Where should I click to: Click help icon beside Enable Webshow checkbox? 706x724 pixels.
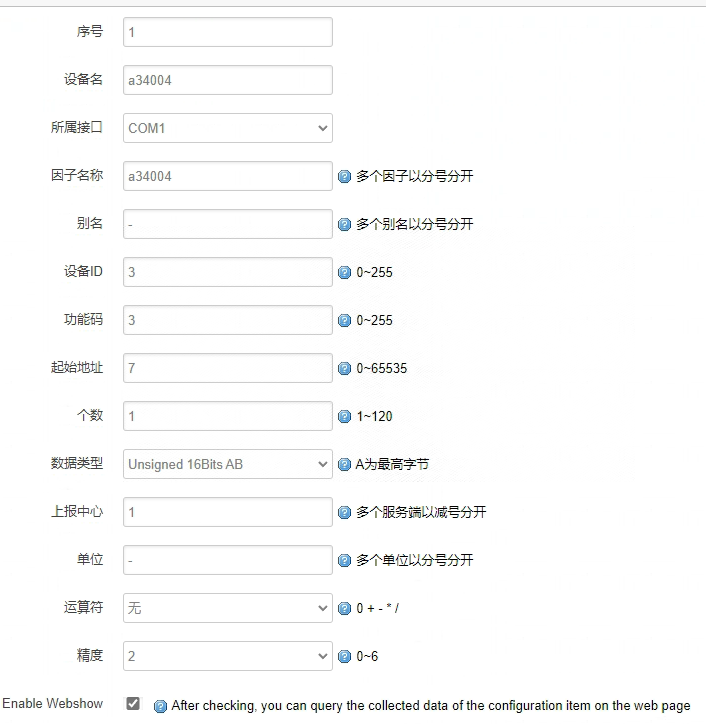pos(160,706)
